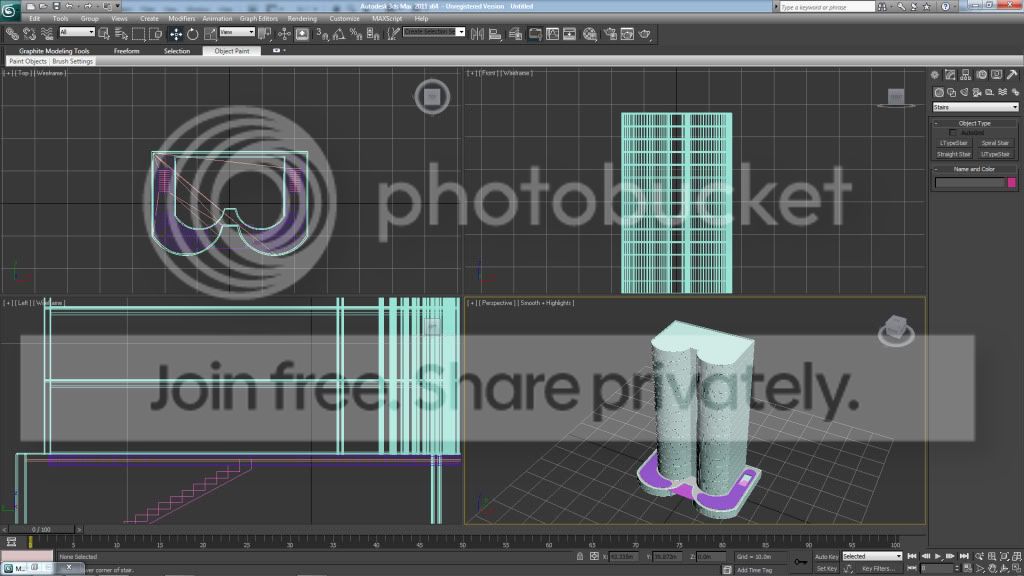1024x576 pixels.
Task: Open the Utilities hammer panel tab
Action: (x=1012, y=75)
